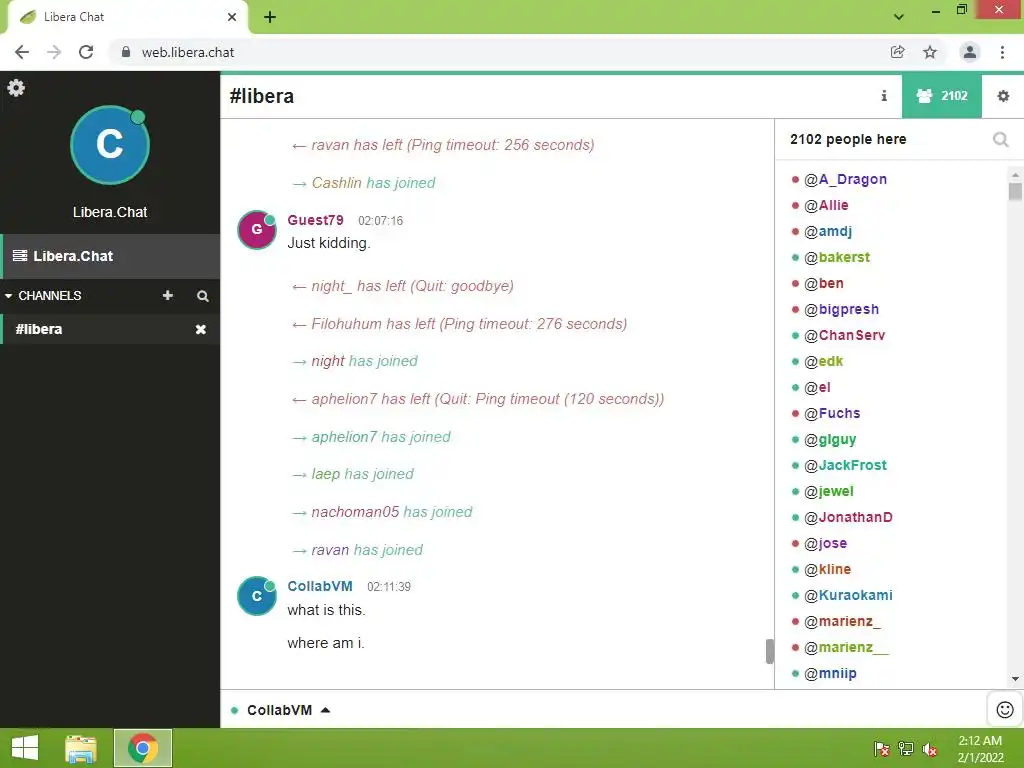The width and height of the screenshot is (1024, 768).
Task: Select user @edk in nicklist
Action: point(824,361)
